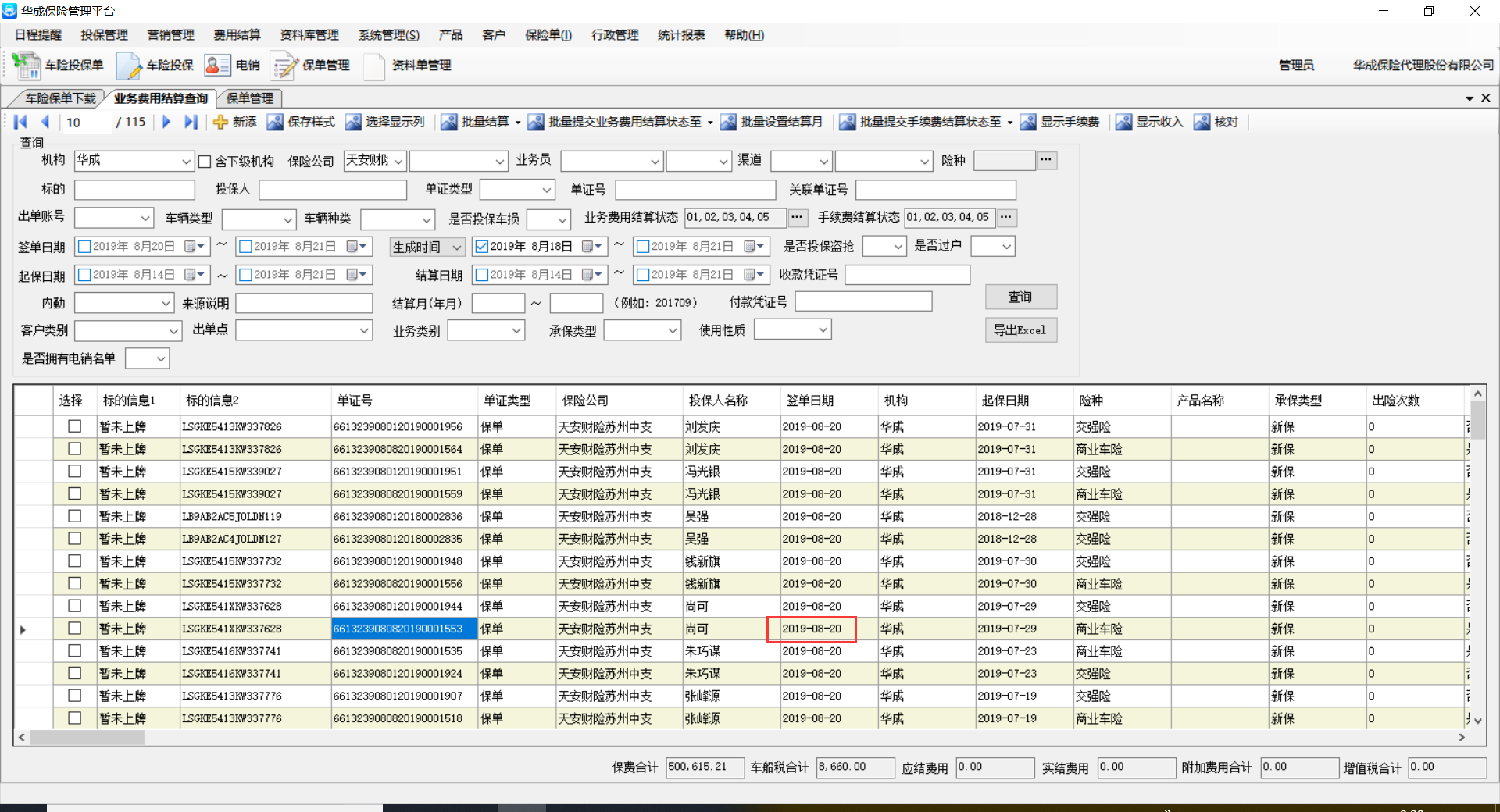Click the horizontal scrollbar thumb under the table
The image size is (1500, 812).
[87, 737]
